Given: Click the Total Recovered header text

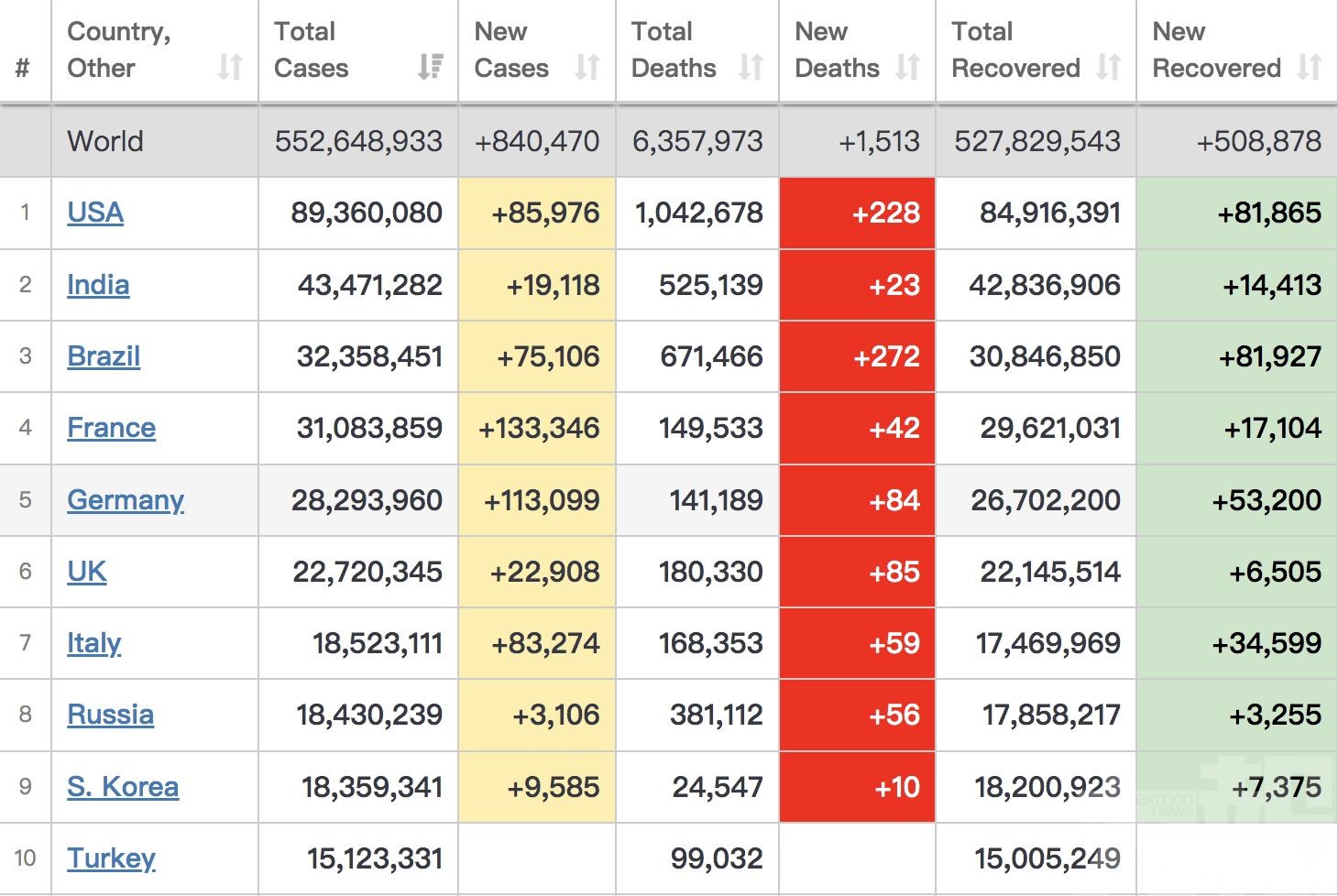Looking at the screenshot, I should tap(1015, 49).
